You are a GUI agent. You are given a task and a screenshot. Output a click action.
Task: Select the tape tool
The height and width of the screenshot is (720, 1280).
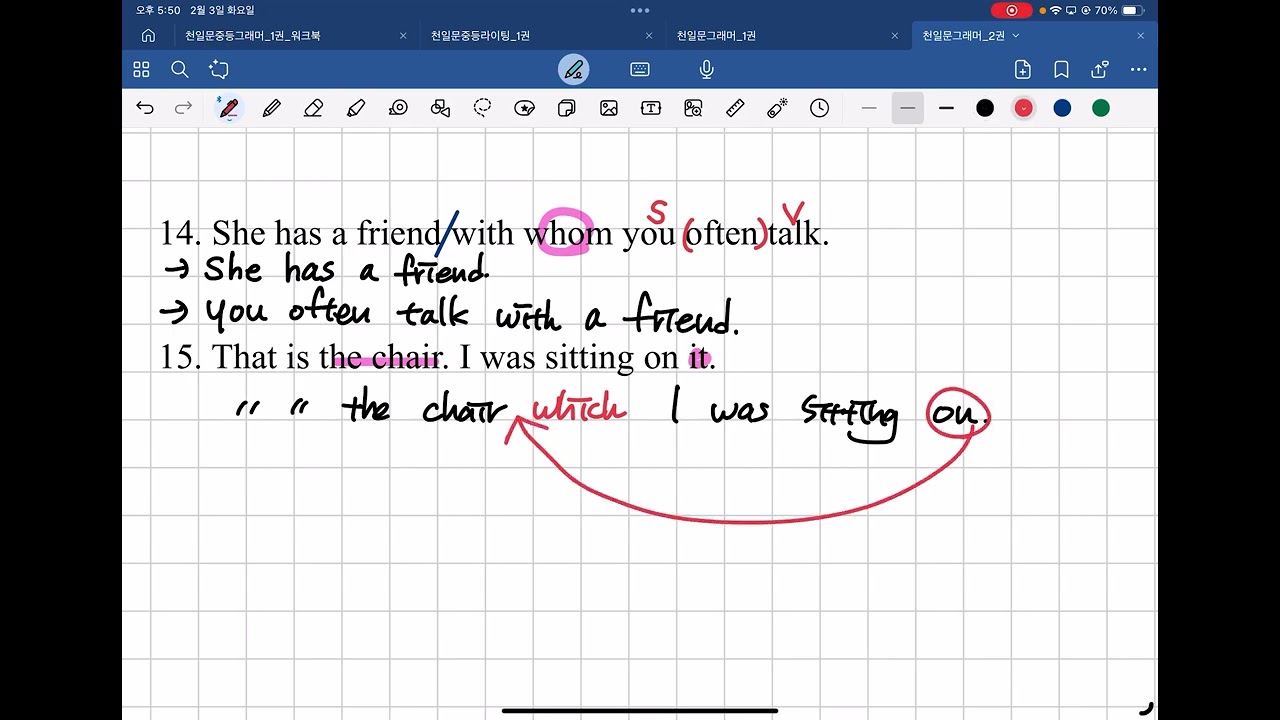(x=398, y=108)
